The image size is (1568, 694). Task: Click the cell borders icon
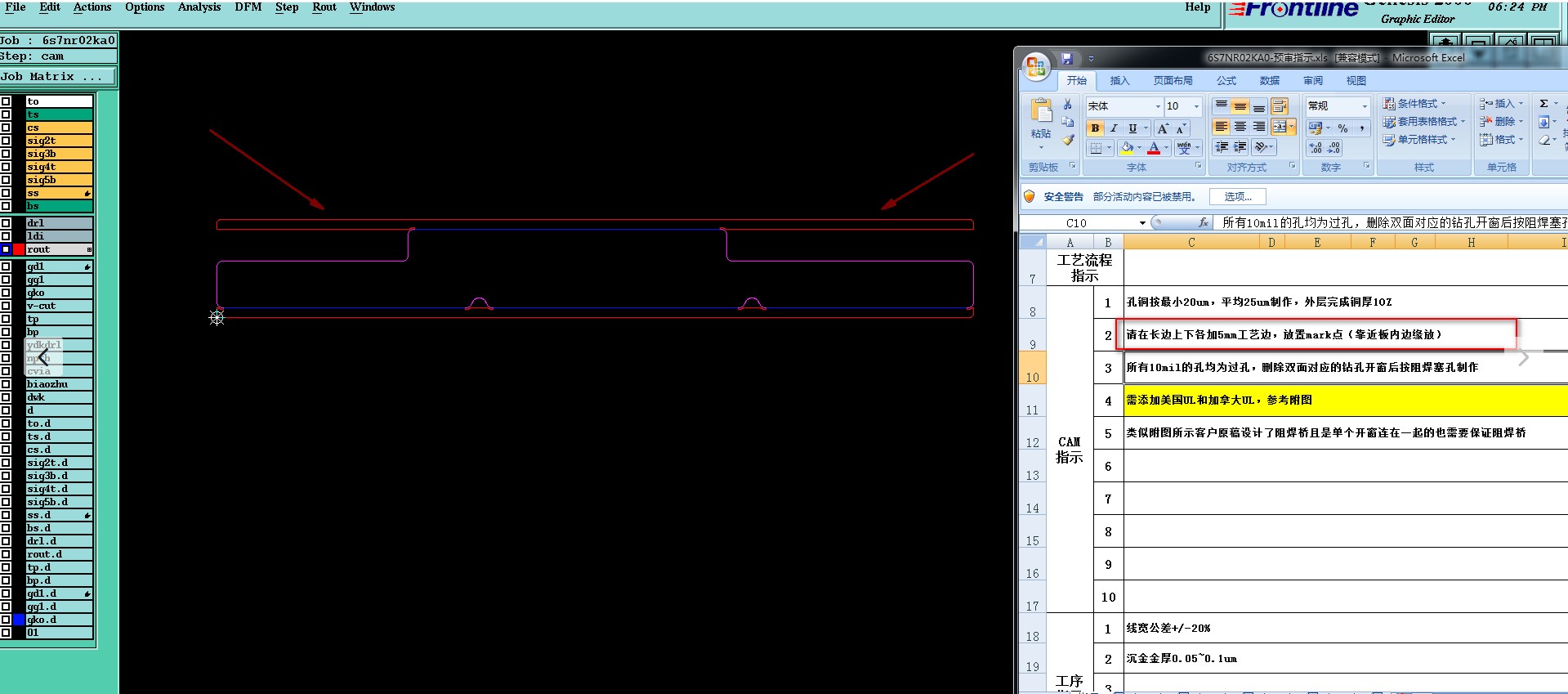coord(1096,148)
